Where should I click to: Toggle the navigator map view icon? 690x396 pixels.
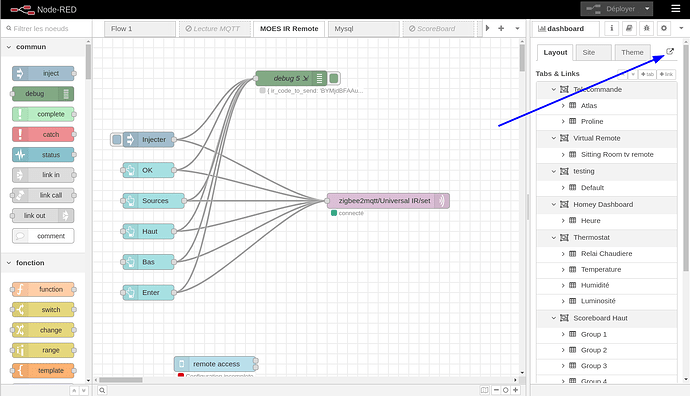coord(484,390)
